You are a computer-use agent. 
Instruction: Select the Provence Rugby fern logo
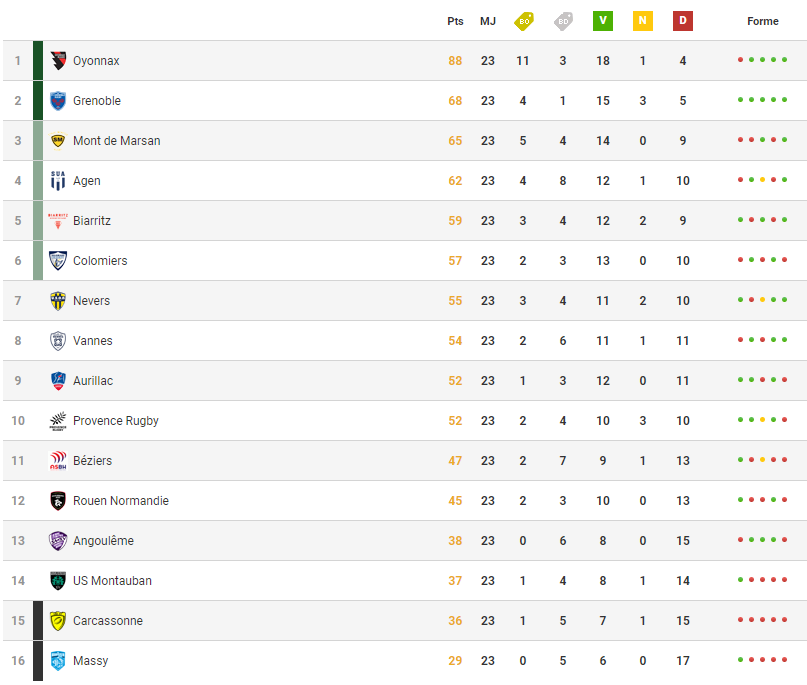click(58, 421)
